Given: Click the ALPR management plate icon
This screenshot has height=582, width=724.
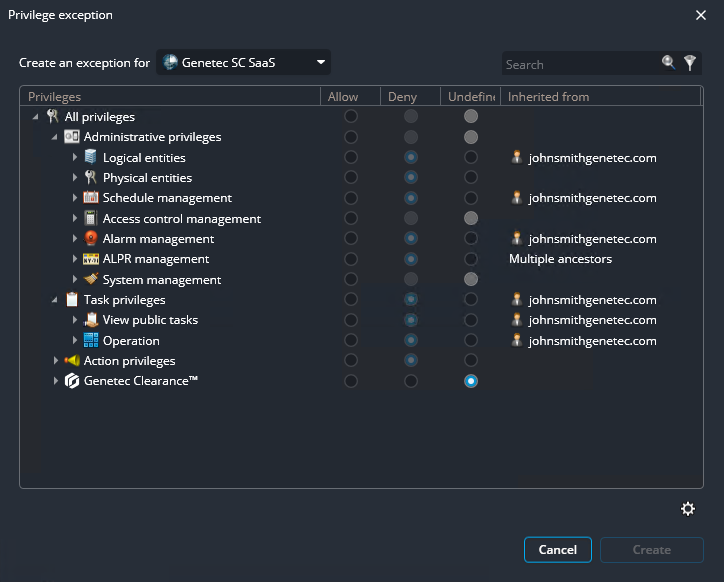Looking at the screenshot, I should (91, 259).
